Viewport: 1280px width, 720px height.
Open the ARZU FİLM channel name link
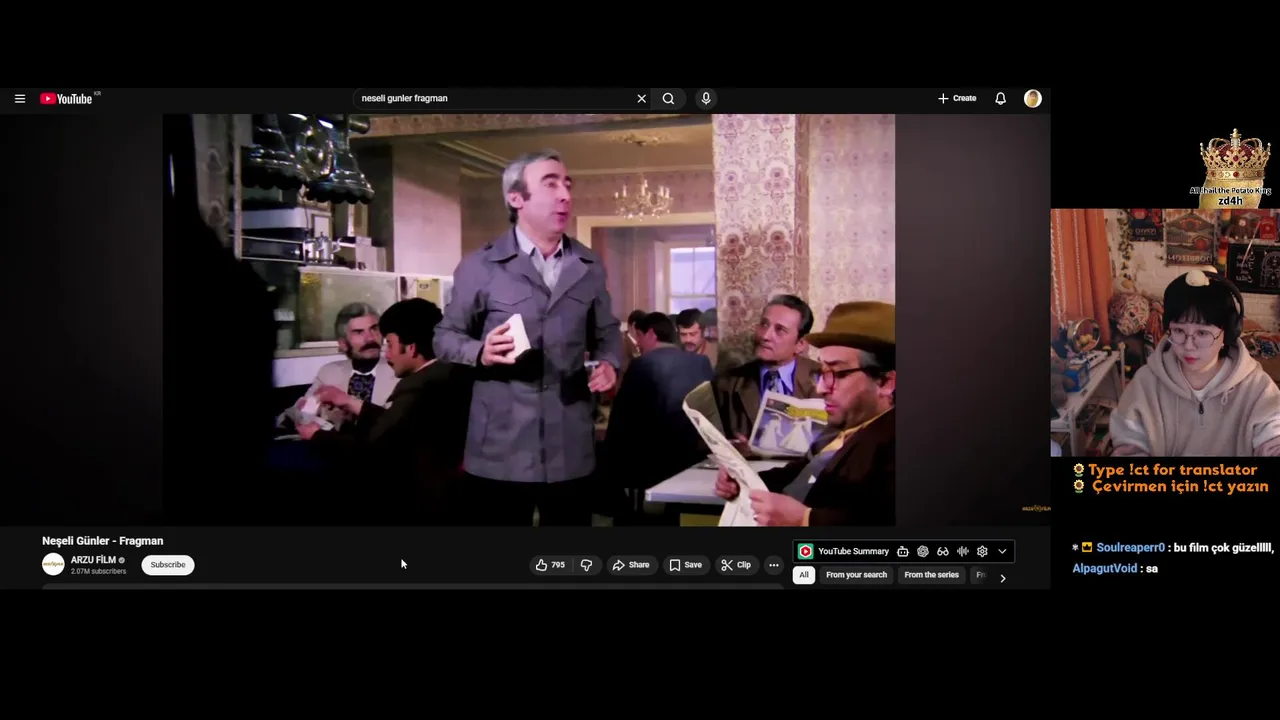93,560
